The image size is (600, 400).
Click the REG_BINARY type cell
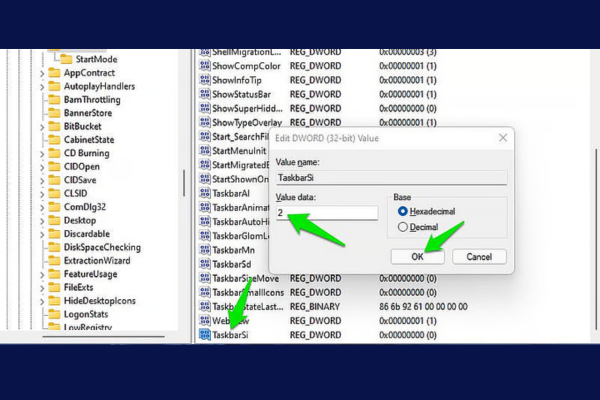315,307
